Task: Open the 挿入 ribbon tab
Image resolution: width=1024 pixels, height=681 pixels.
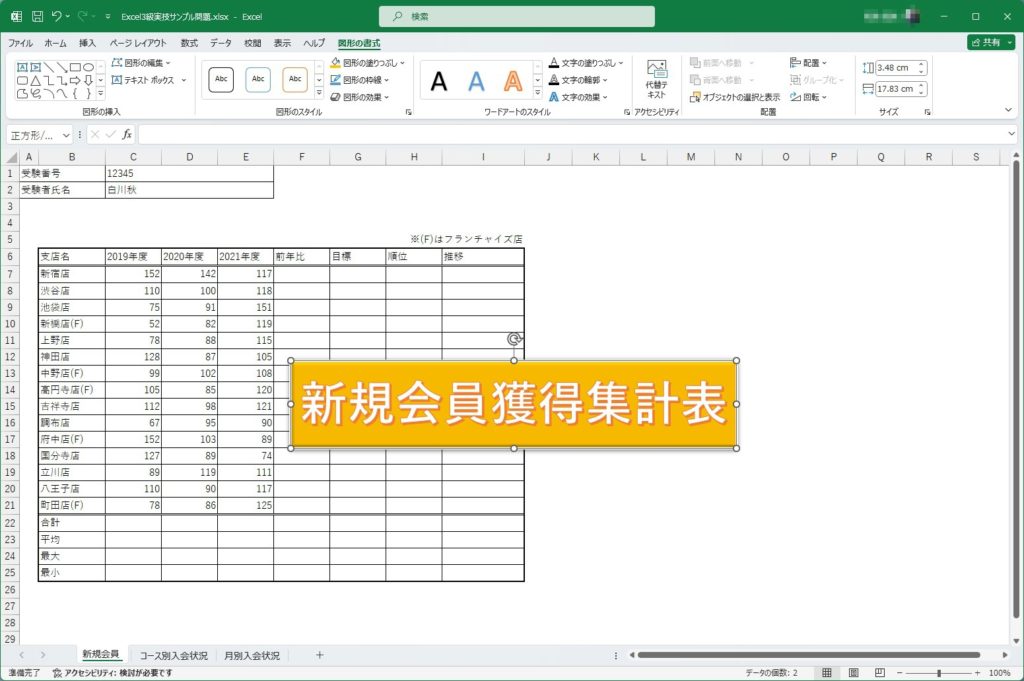Action: [88, 44]
